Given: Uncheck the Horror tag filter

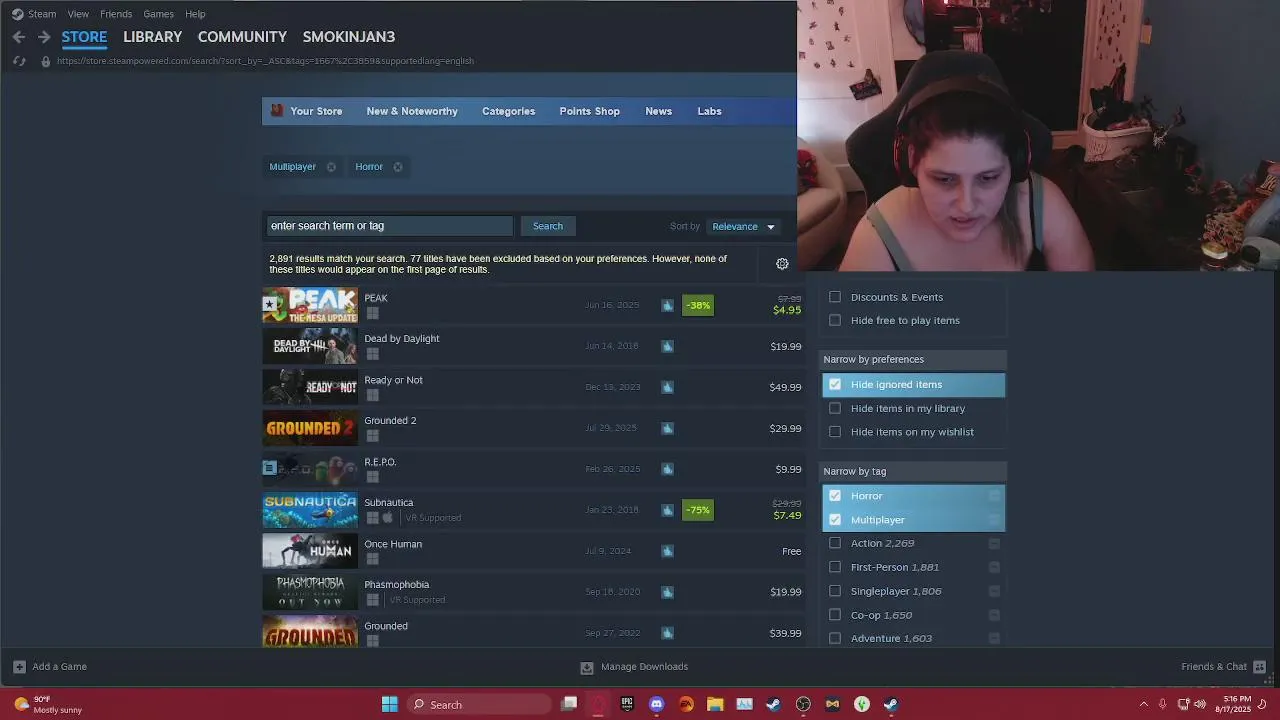Looking at the screenshot, I should pyautogui.click(x=835, y=496).
